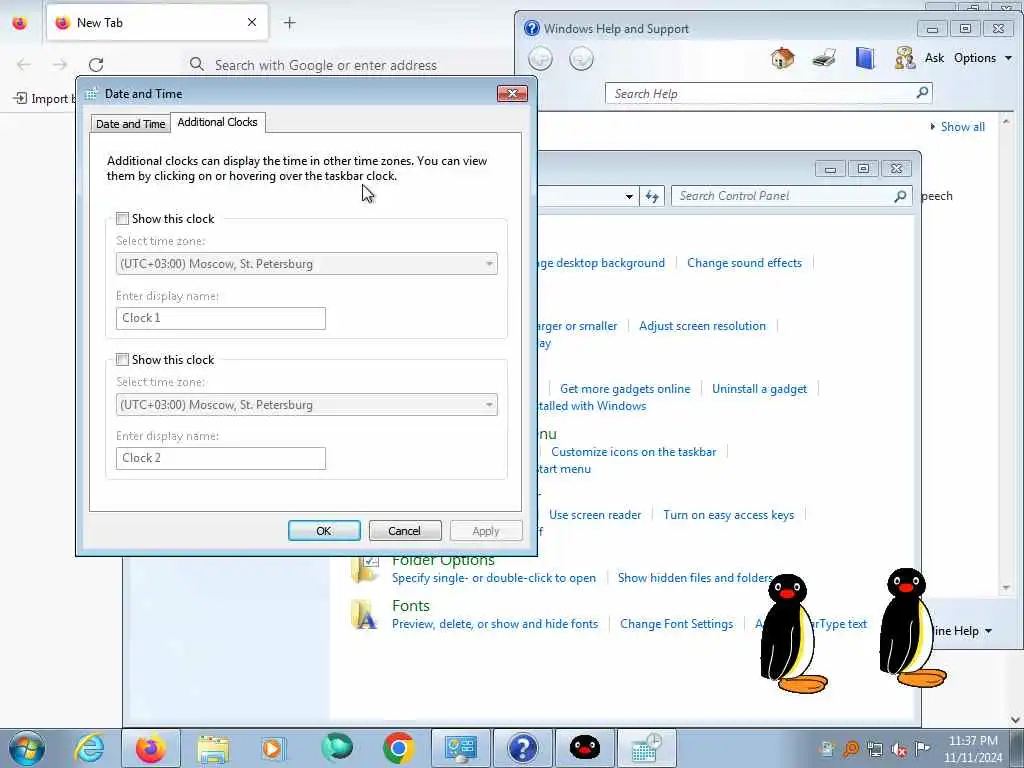Enable first Show this clock checkbox
Screen dimensions: 1024x768
[122, 218]
